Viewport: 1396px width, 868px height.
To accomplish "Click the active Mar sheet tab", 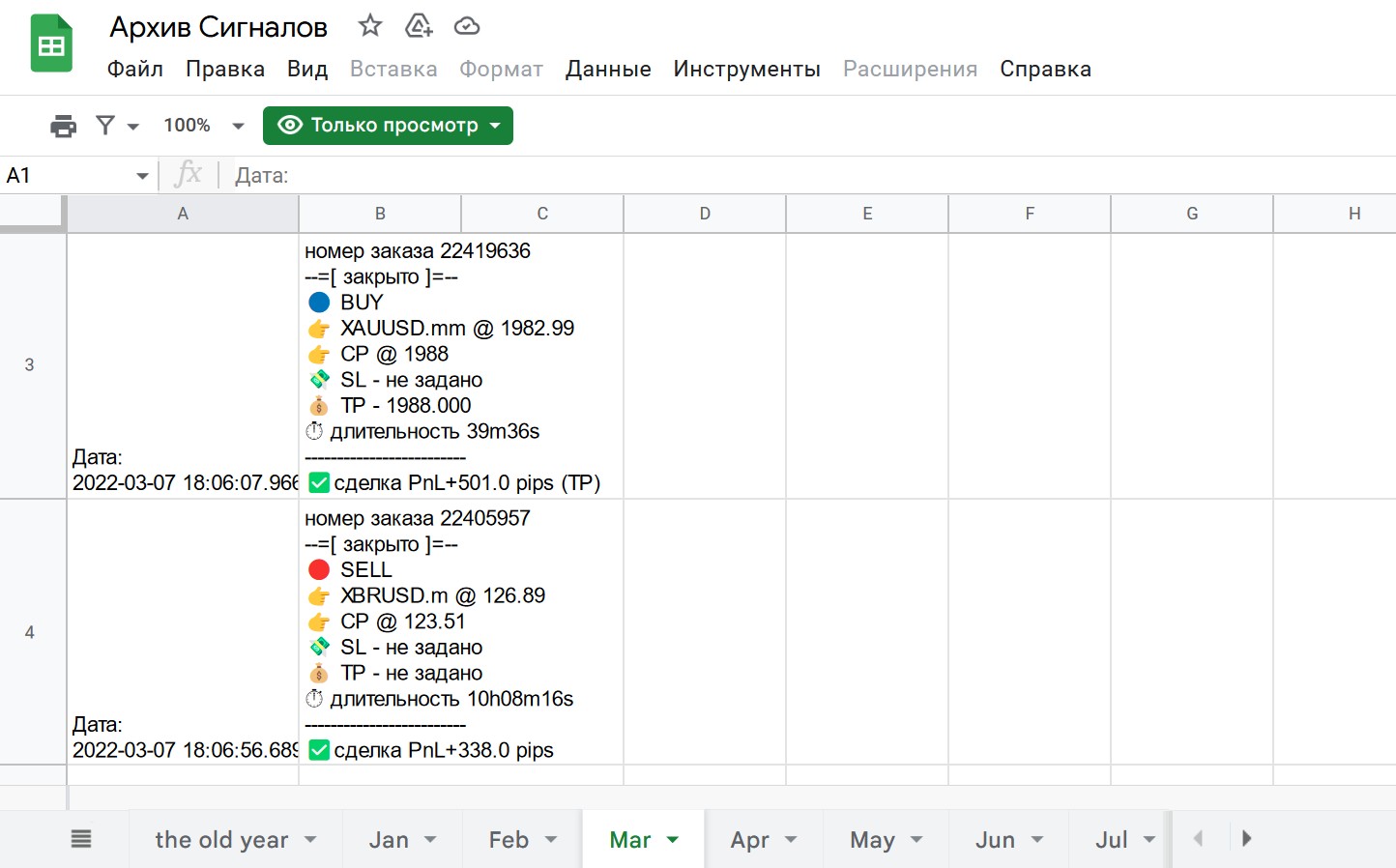I will (x=630, y=840).
